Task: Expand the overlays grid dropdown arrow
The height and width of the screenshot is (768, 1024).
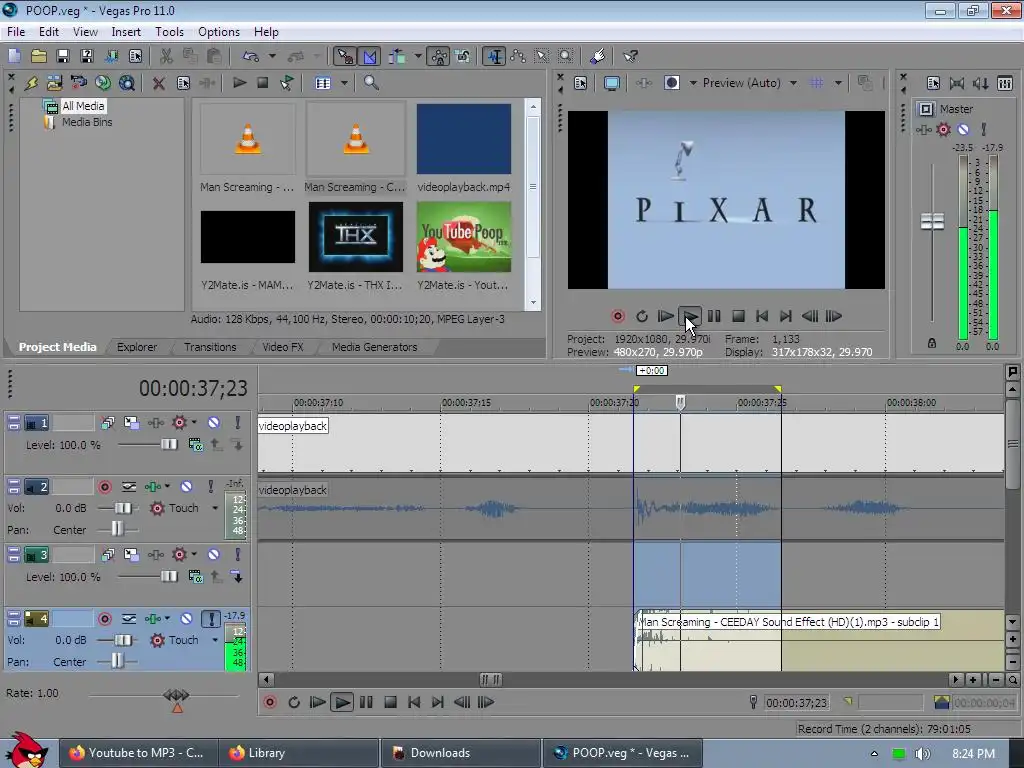Action: [838, 83]
